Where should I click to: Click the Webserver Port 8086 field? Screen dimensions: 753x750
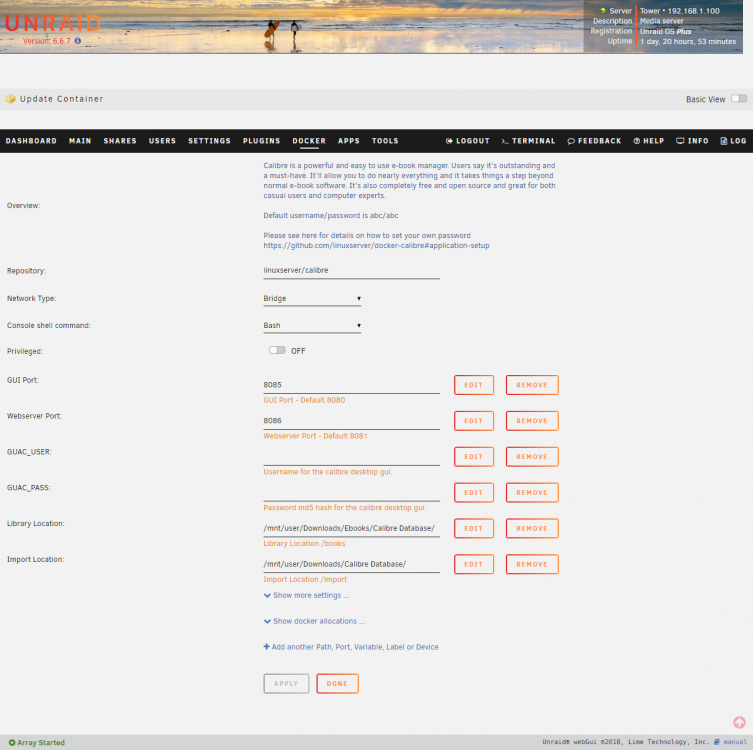point(352,421)
